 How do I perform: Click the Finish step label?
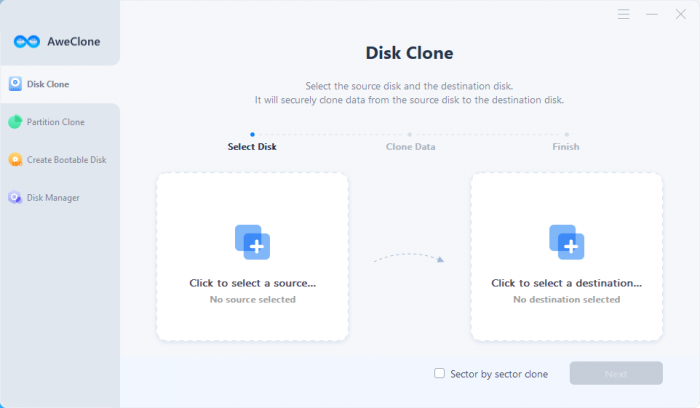tap(566, 146)
